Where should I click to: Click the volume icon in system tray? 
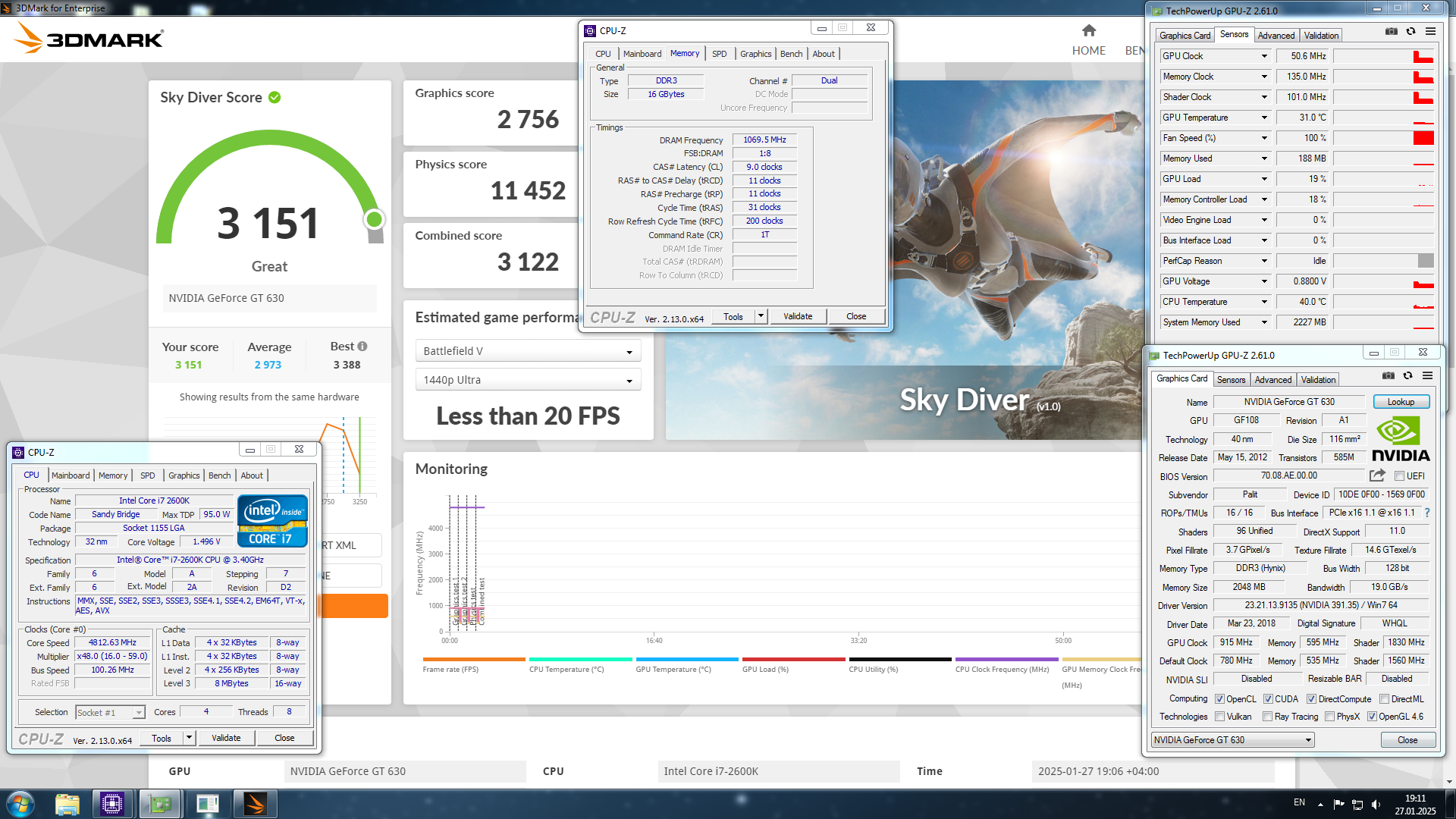[1376, 804]
